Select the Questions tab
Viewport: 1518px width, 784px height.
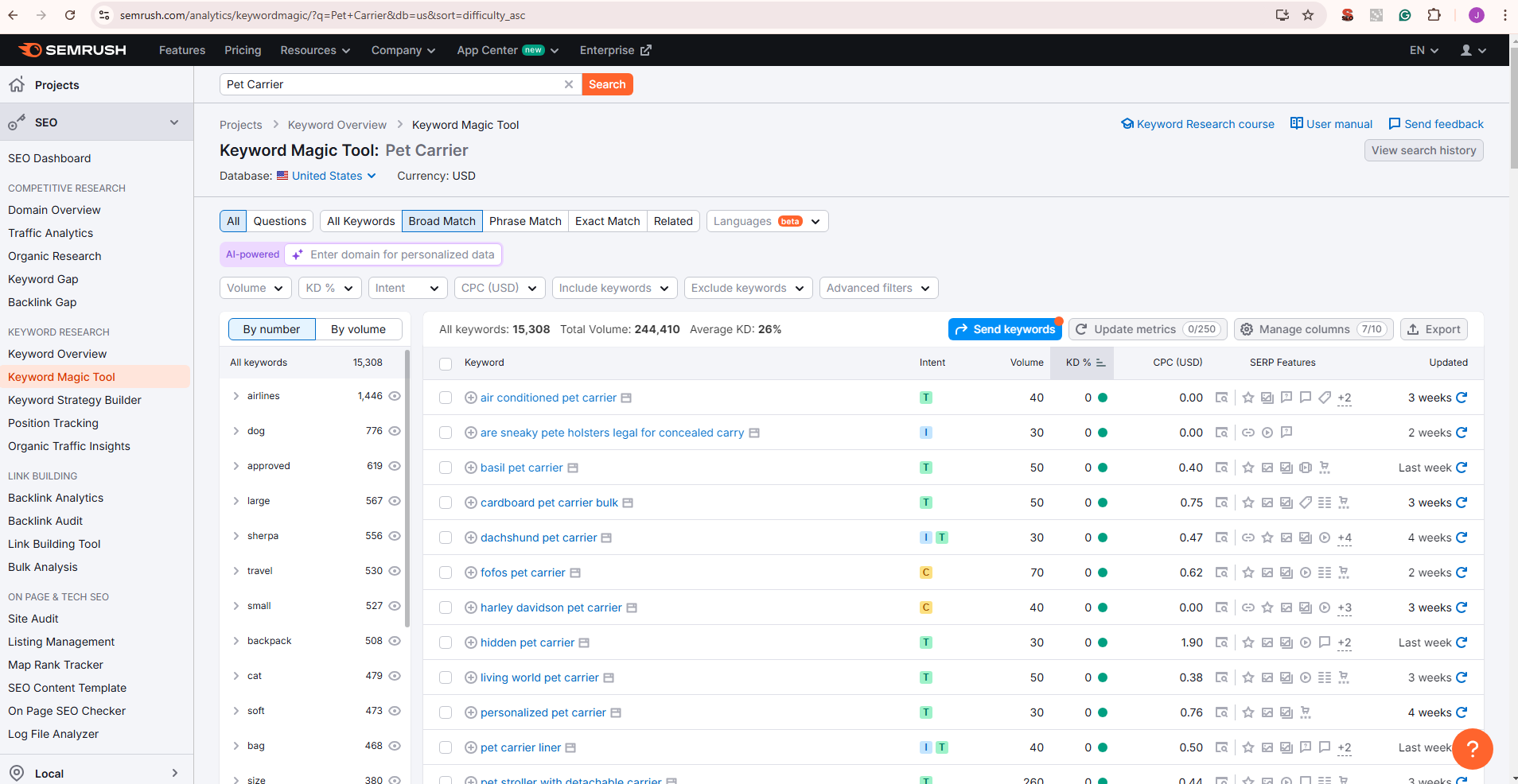click(279, 221)
